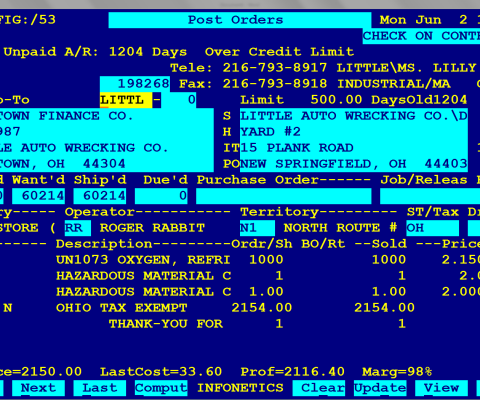Select the Due'd field showing 0

point(161,196)
